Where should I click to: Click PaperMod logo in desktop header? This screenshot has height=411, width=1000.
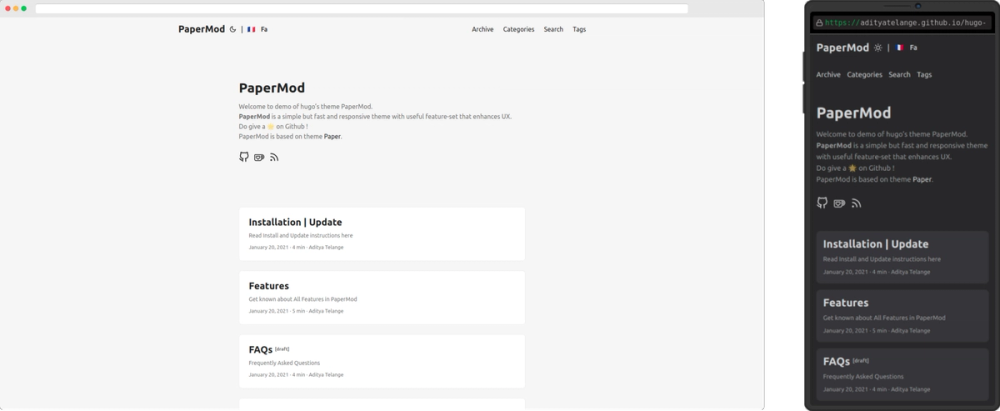[202, 29]
